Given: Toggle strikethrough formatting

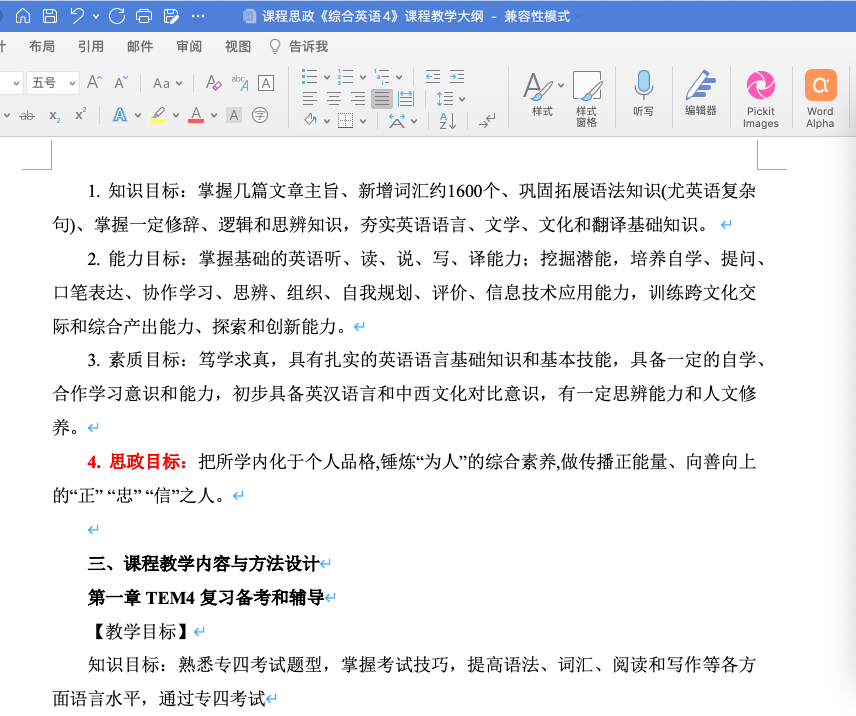Looking at the screenshot, I should [27, 115].
